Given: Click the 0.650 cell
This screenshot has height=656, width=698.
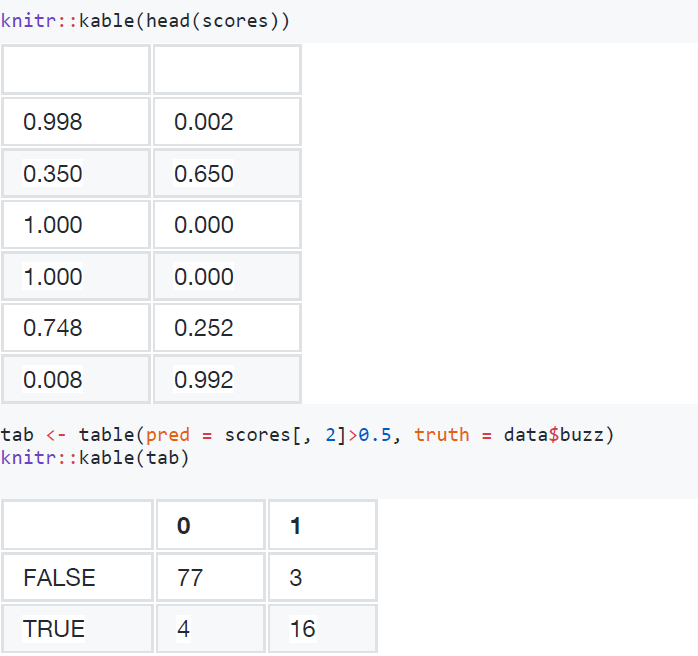Looking at the screenshot, I should coord(227,173).
